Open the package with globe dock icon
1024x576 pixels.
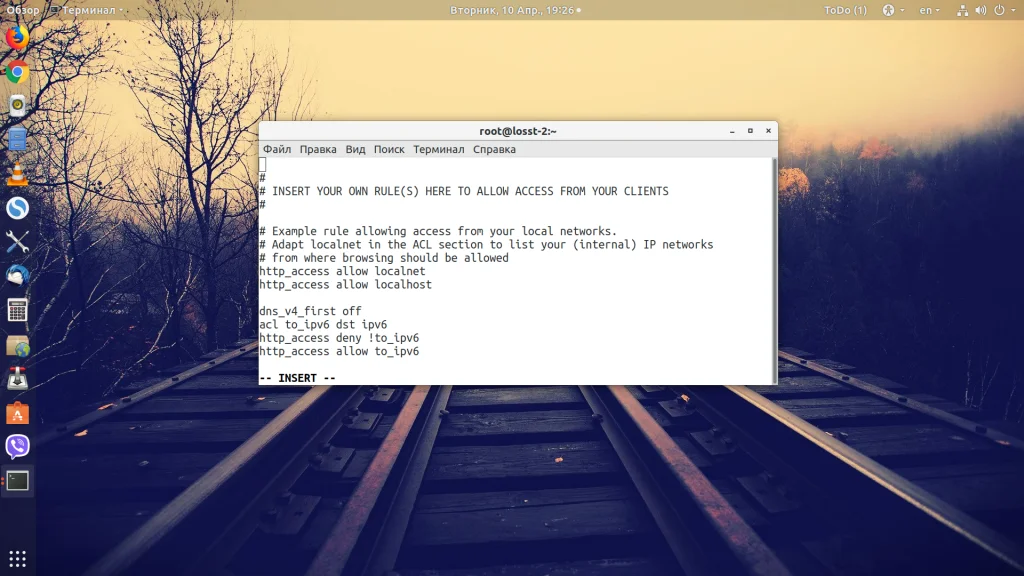(17, 345)
